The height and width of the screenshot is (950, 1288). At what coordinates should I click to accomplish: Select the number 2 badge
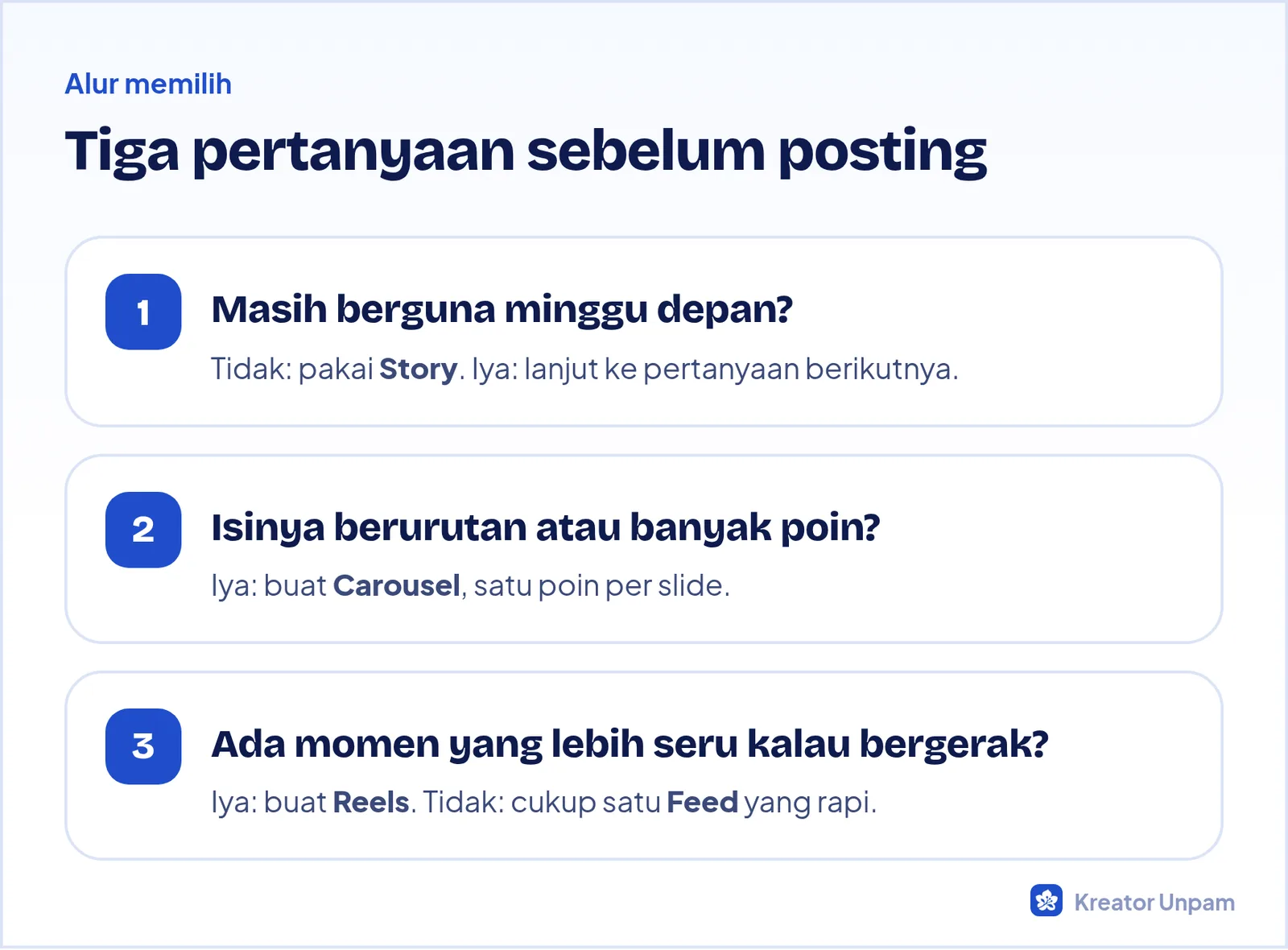click(143, 530)
